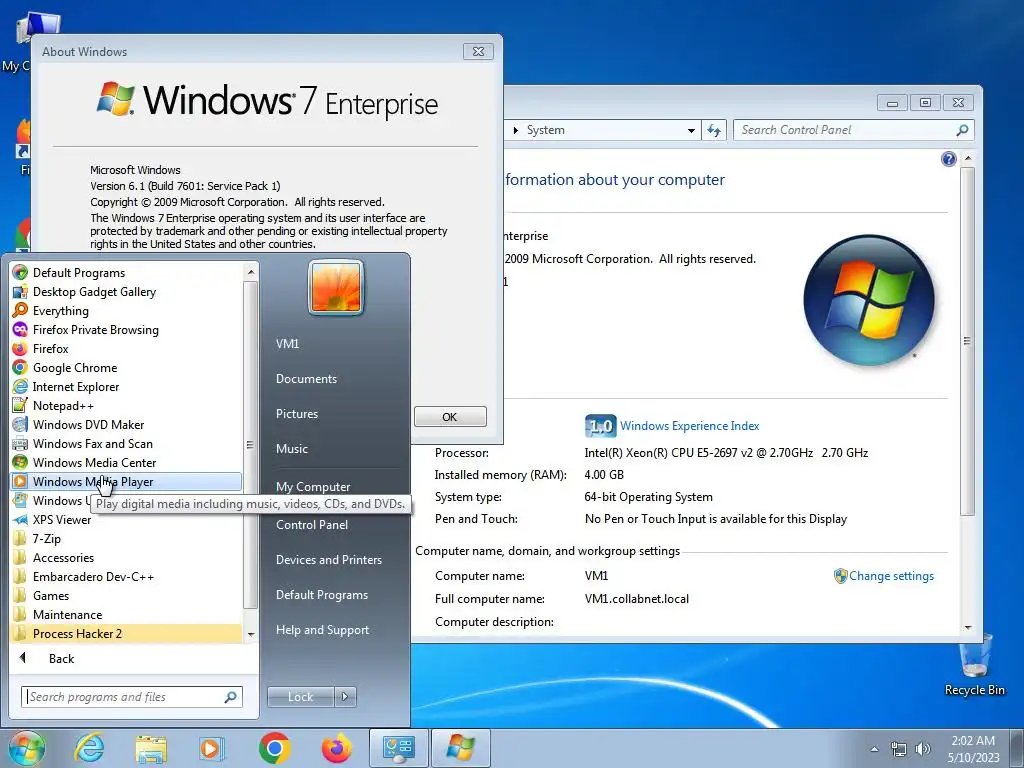Image resolution: width=1024 pixels, height=768 pixels.
Task: Open Internet Explorer from the programs list
Action: [x=127, y=387]
